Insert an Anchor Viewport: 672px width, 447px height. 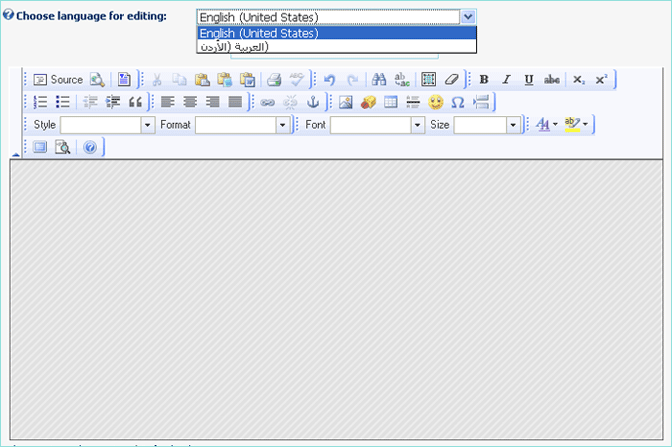pos(313,102)
